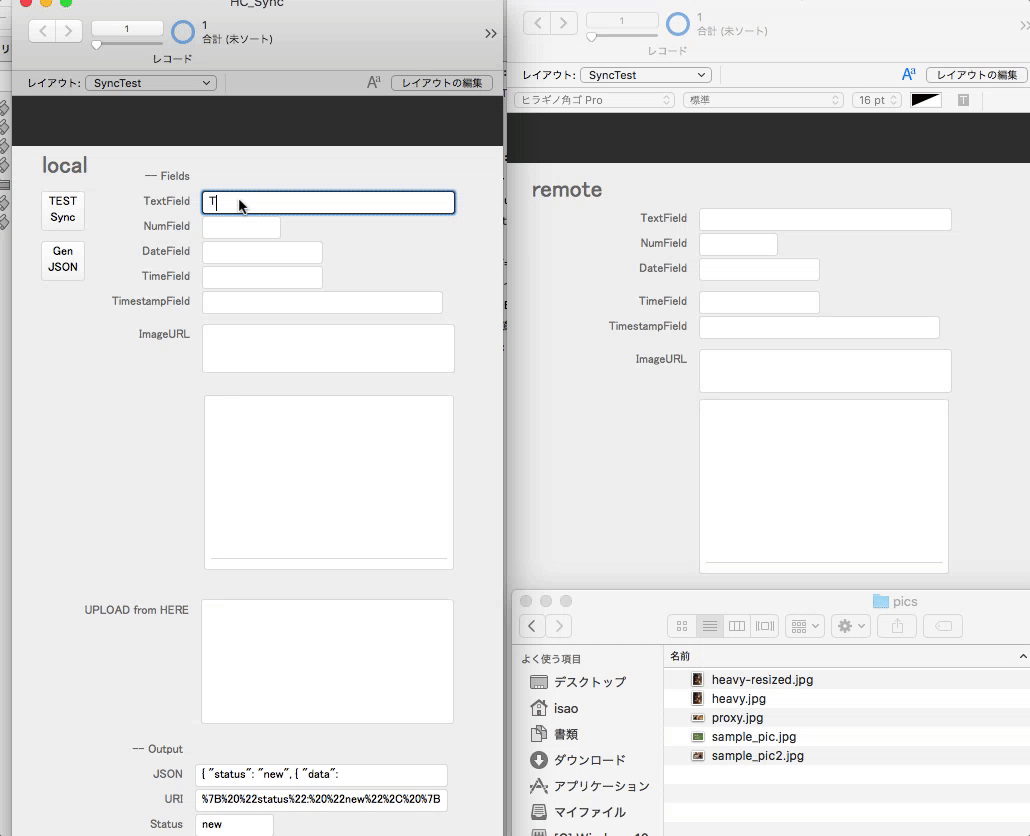Sort Finder list by name column header
Screen dimensions: 1030x836
point(847,656)
